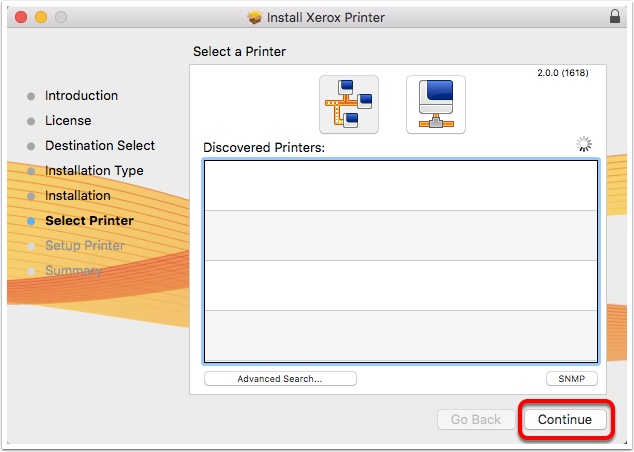The height and width of the screenshot is (452, 634).
Task: Click the Select a Printer heading
Action: pos(239,51)
